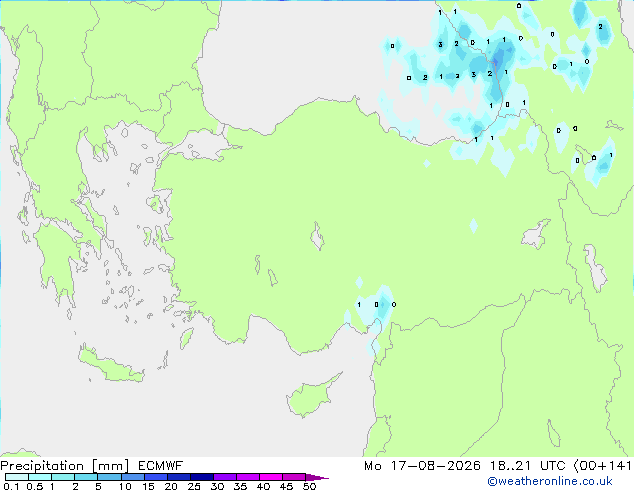Screen dimensions: 634x490
Task: Click the 0.5–1 mm legend swatch
Action: pyautogui.click(x=40, y=477)
